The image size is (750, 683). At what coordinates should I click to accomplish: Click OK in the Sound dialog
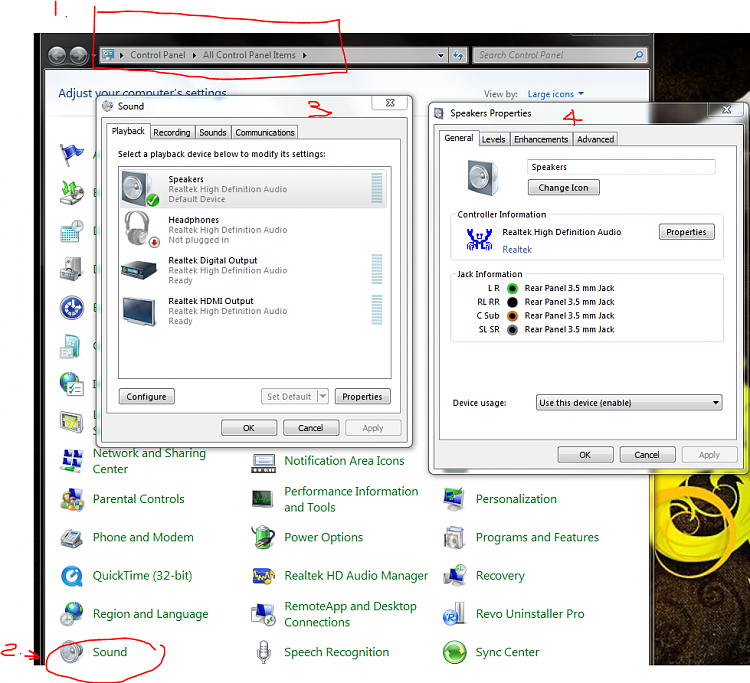[249, 428]
